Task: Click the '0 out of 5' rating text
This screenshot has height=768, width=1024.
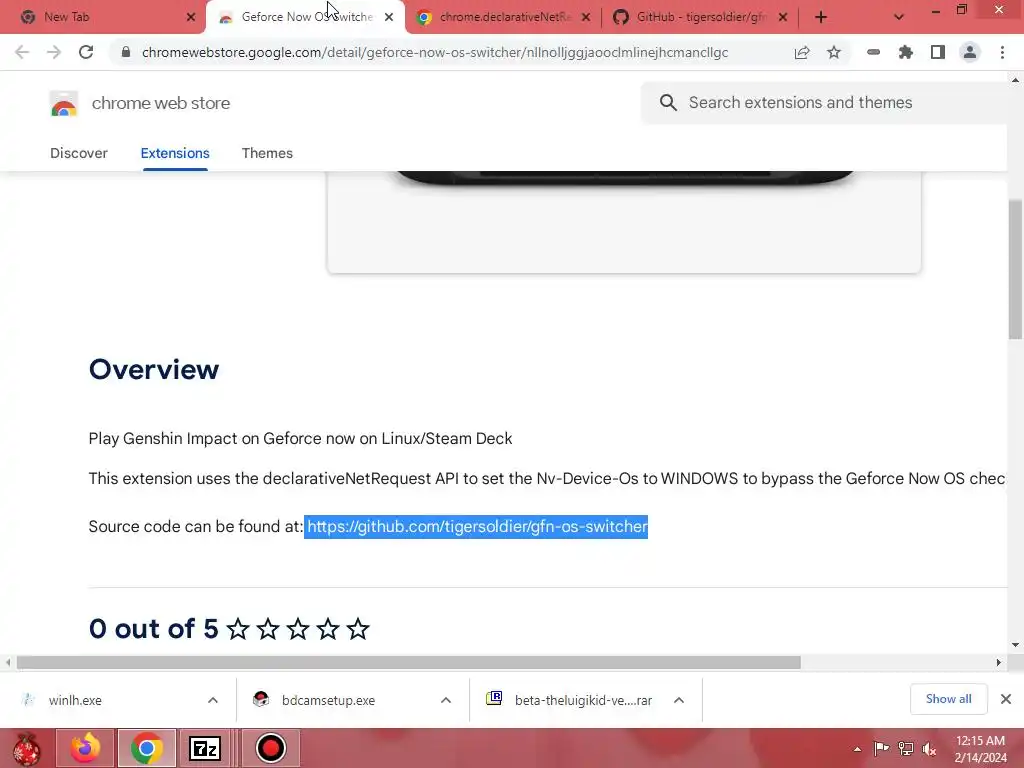Action: (153, 629)
